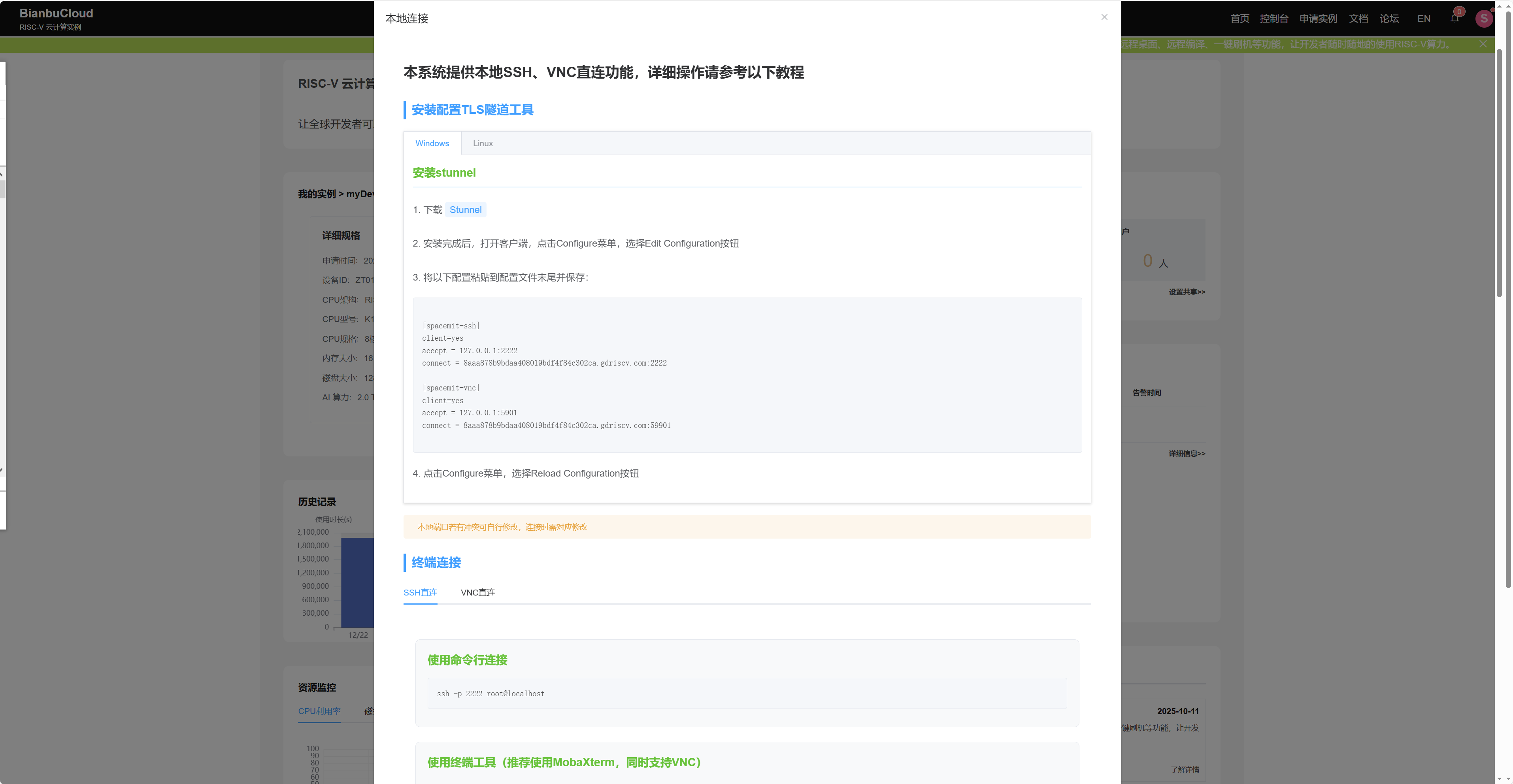Viewport: 1513px width, 784px height.
Task: Select the SSH直连 tab
Action: [x=420, y=593]
